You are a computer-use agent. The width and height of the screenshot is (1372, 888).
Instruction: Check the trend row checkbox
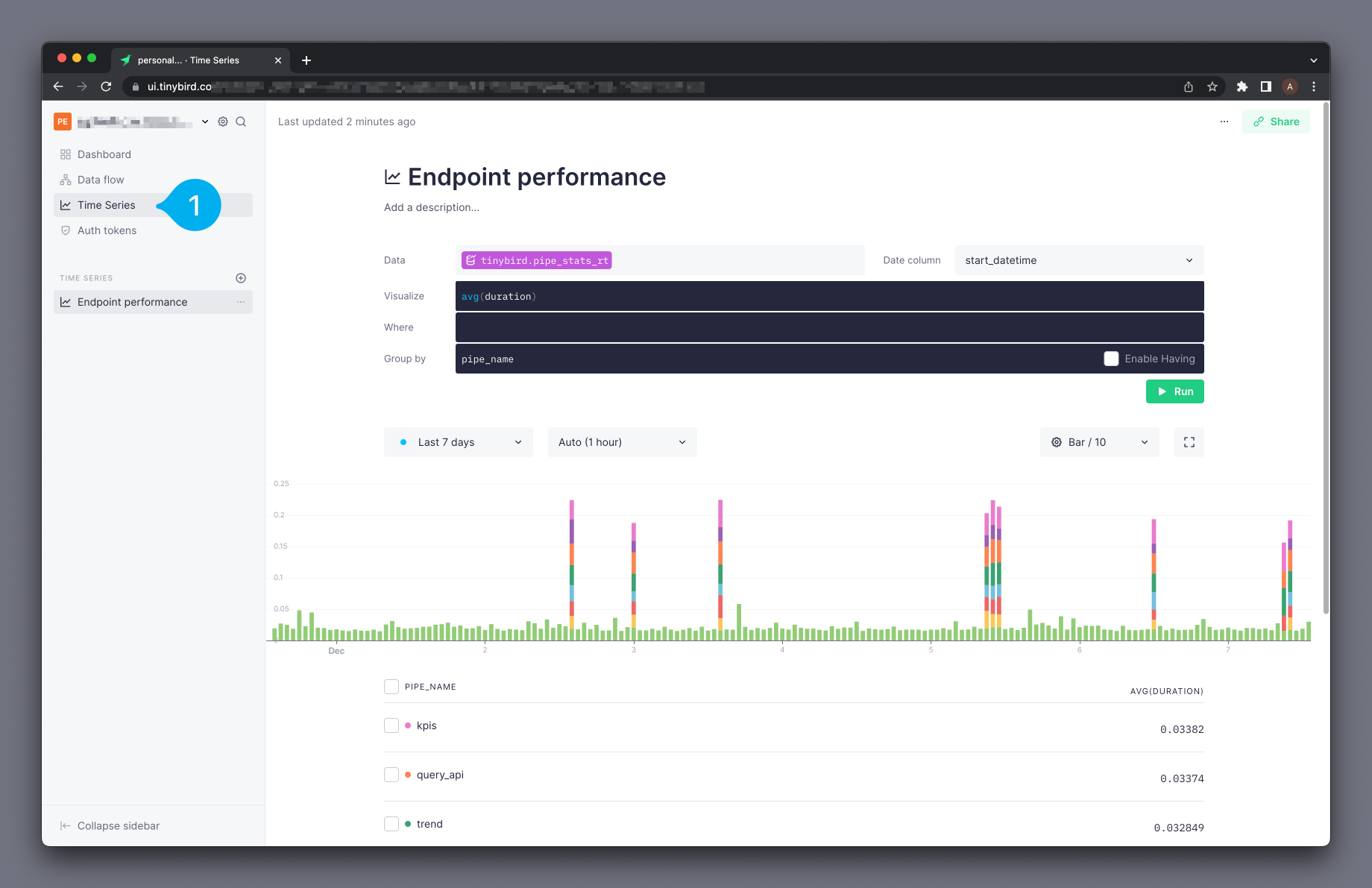(391, 824)
